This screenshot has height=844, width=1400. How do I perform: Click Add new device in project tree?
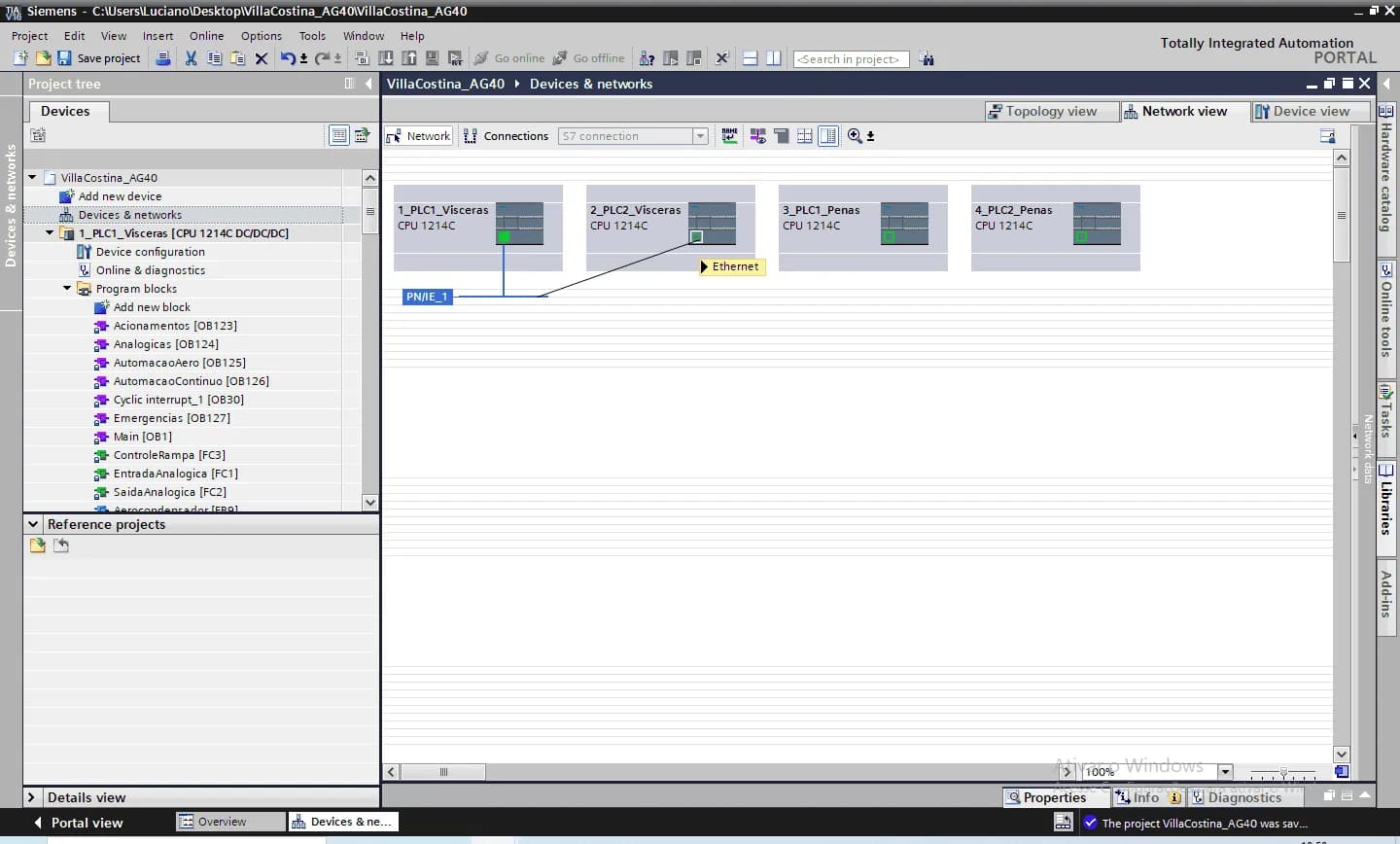(x=120, y=196)
